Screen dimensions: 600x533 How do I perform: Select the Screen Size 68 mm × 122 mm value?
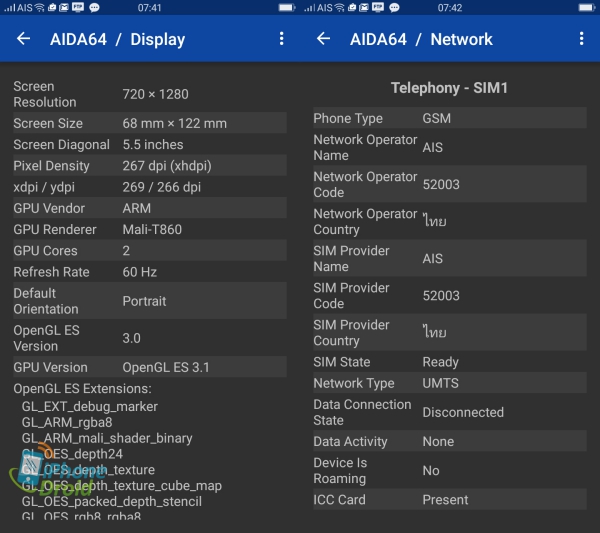[174, 123]
